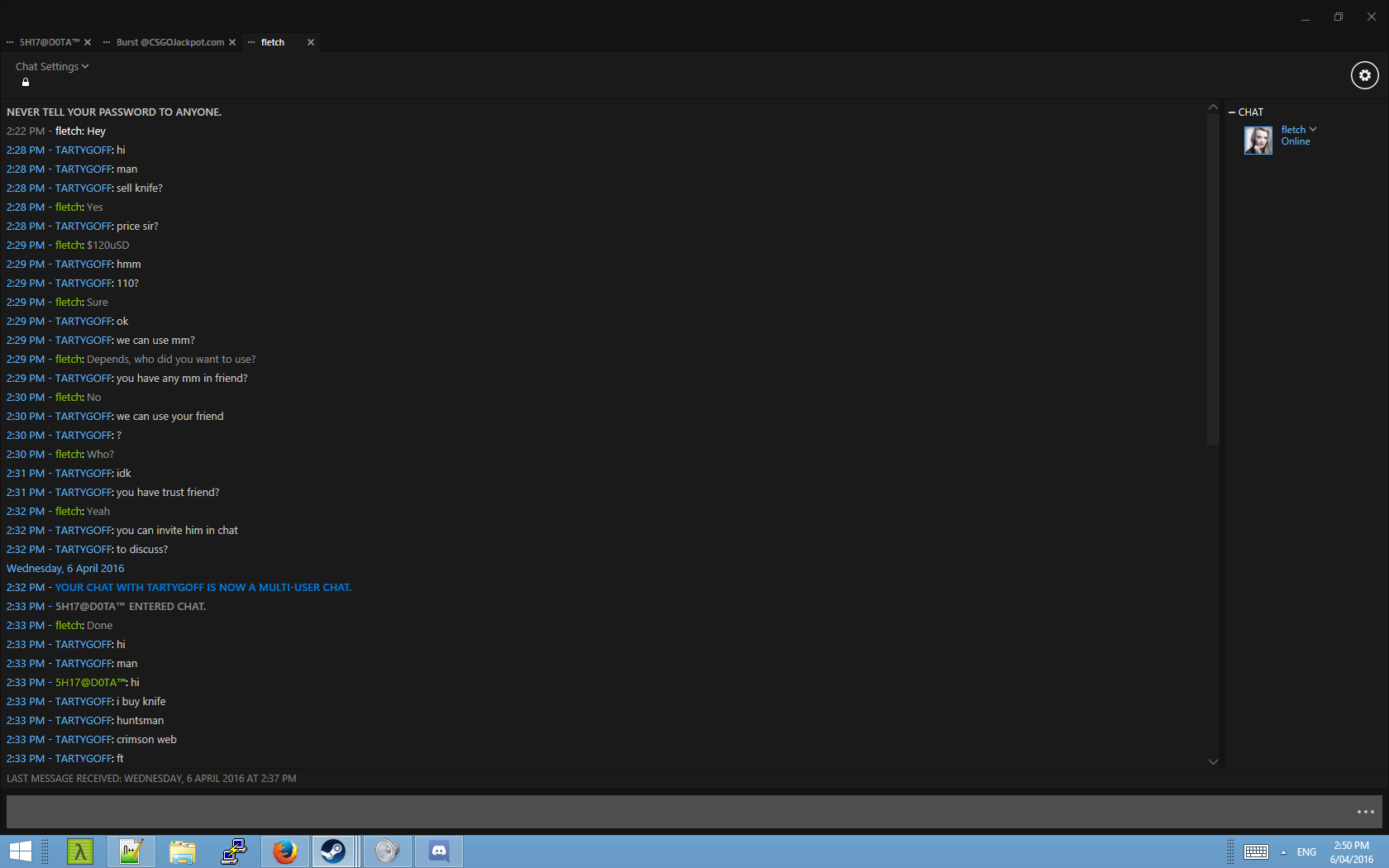Open the gear settings icon
Screen dimensions: 1389x868
[1364, 75]
